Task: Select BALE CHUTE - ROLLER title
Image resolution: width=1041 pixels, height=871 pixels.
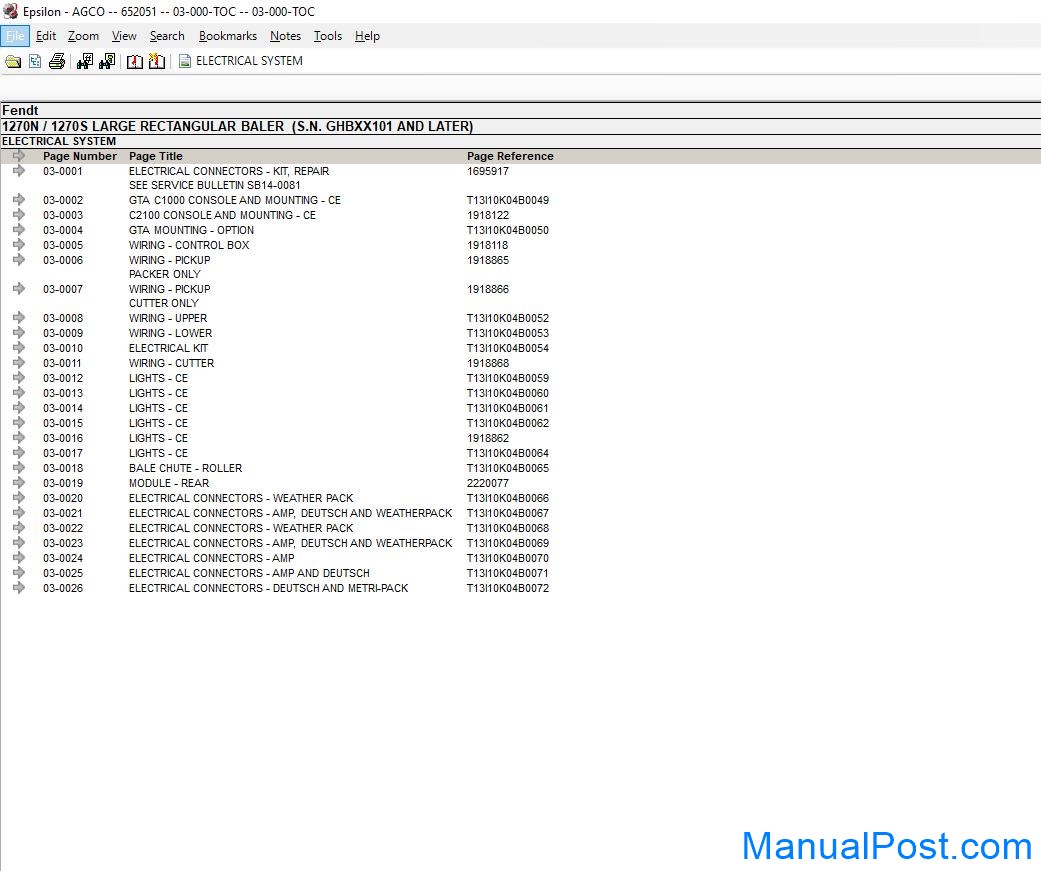Action: [x=185, y=468]
